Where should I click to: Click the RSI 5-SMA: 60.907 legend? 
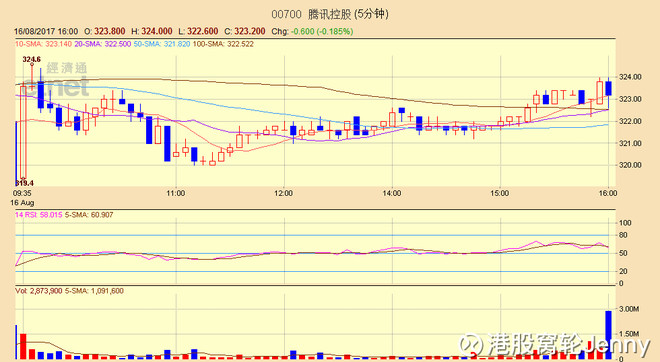[89, 215]
